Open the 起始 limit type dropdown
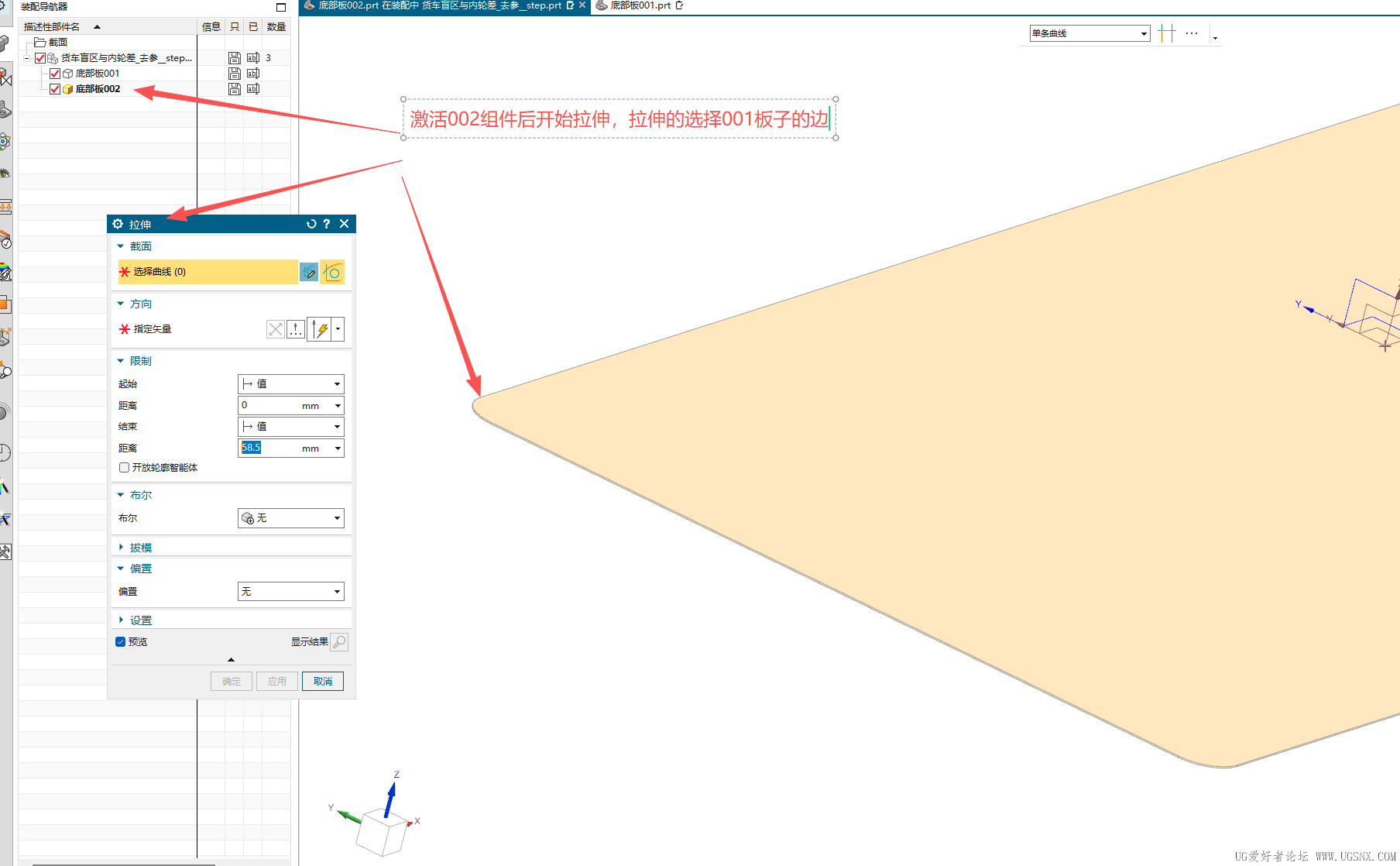Screen dimensions: 1400x866 click(291, 384)
